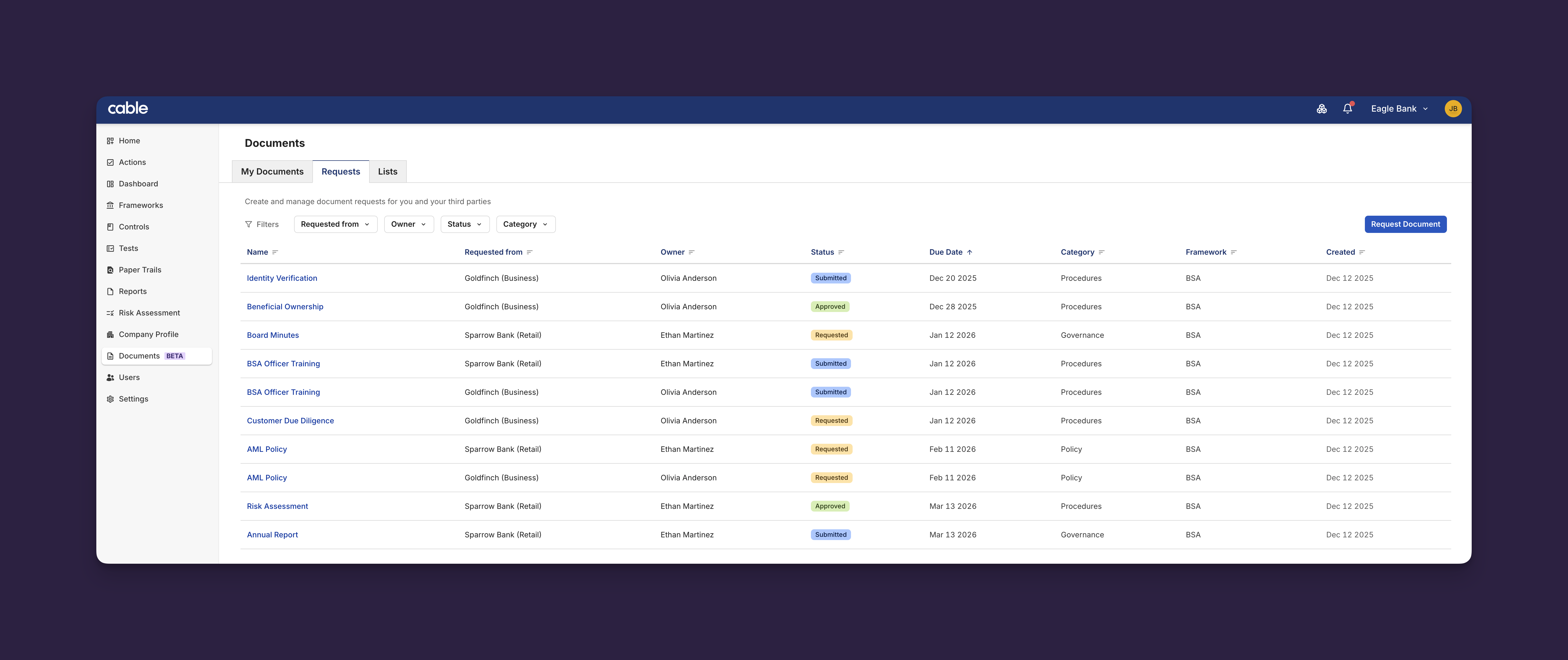Click the notification bell icon
The height and width of the screenshot is (660, 1568).
pyautogui.click(x=1347, y=109)
